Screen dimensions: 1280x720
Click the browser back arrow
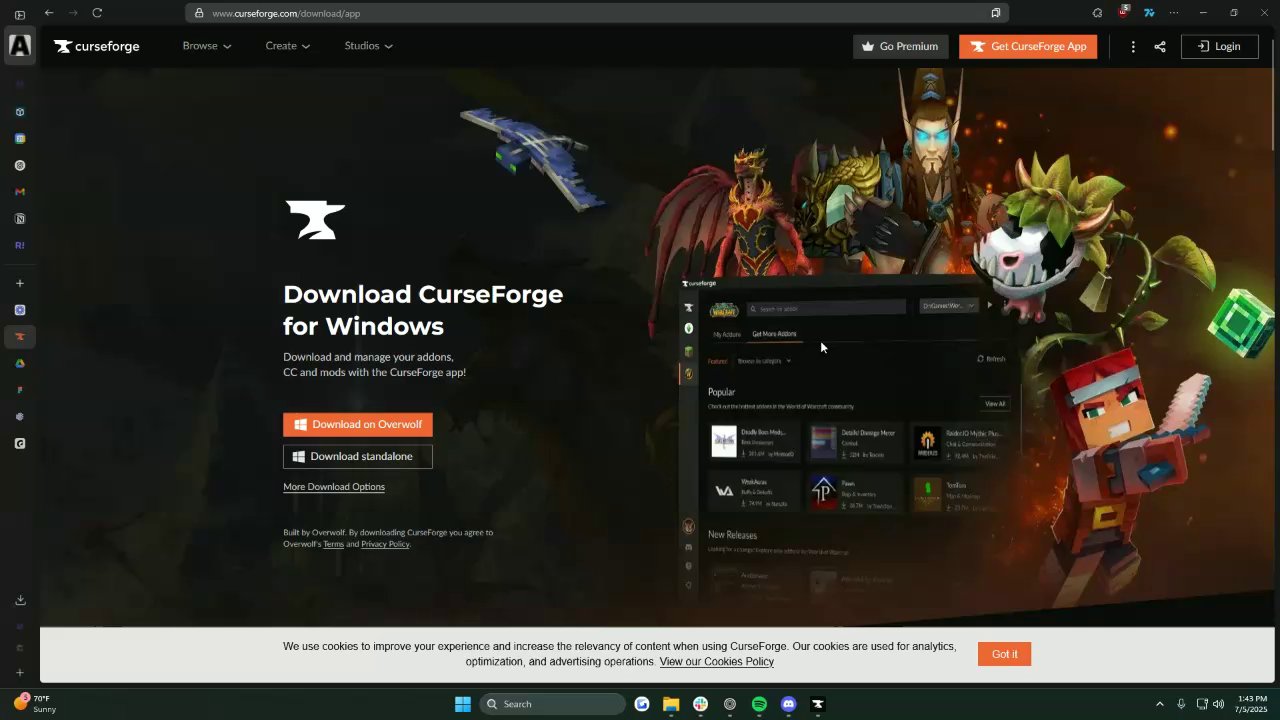49,13
